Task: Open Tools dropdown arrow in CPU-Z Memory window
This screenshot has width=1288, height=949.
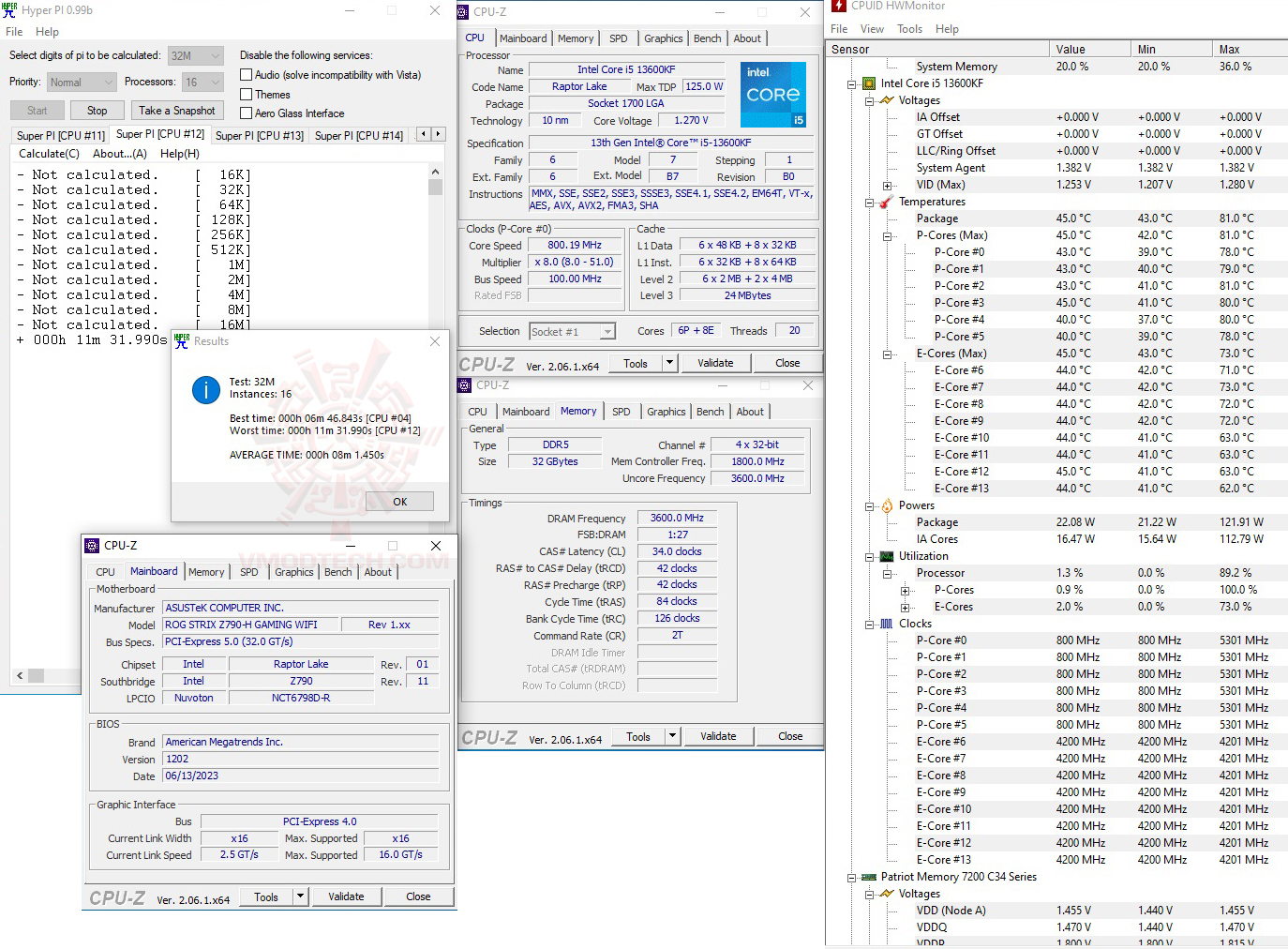Action: pyautogui.click(x=672, y=736)
